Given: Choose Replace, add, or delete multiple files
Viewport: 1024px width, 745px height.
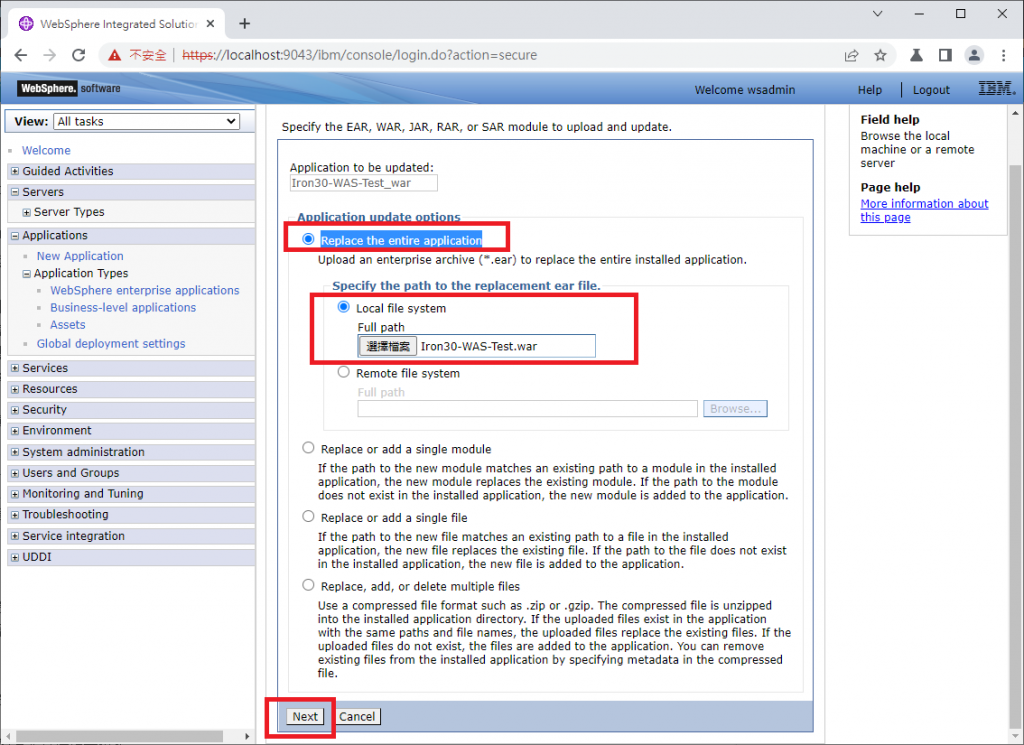Looking at the screenshot, I should [x=308, y=585].
